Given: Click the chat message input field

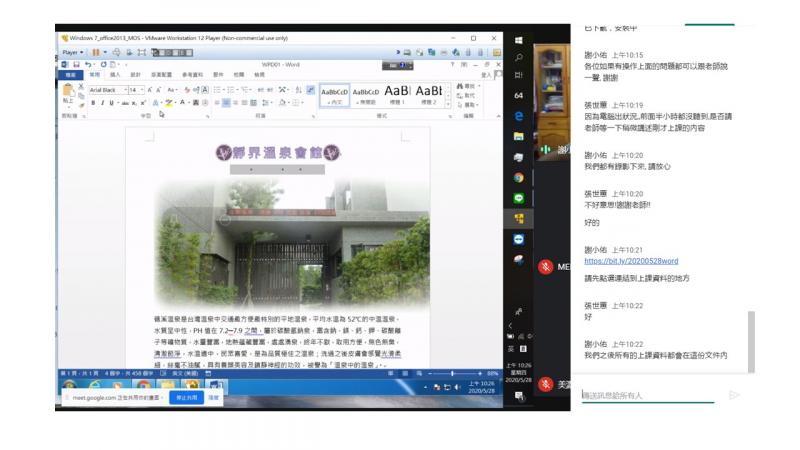Looking at the screenshot, I should (648, 395).
